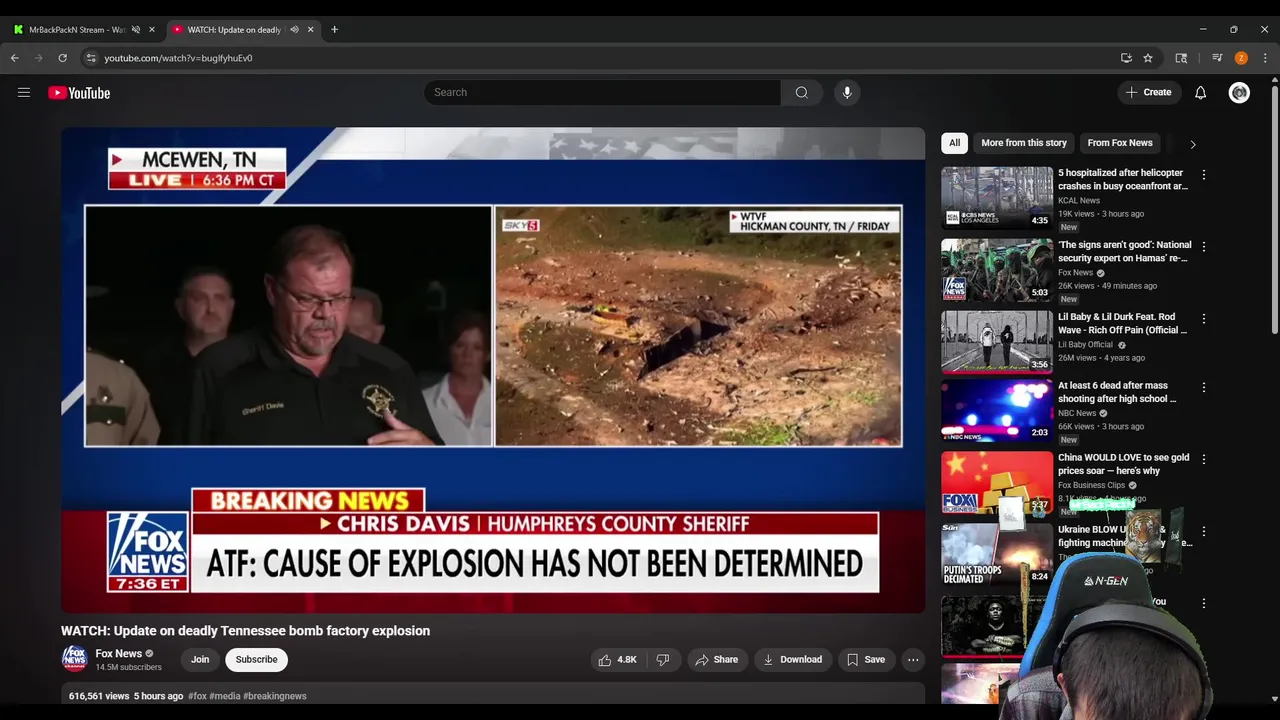Open the account avatar menu

[x=1239, y=92]
